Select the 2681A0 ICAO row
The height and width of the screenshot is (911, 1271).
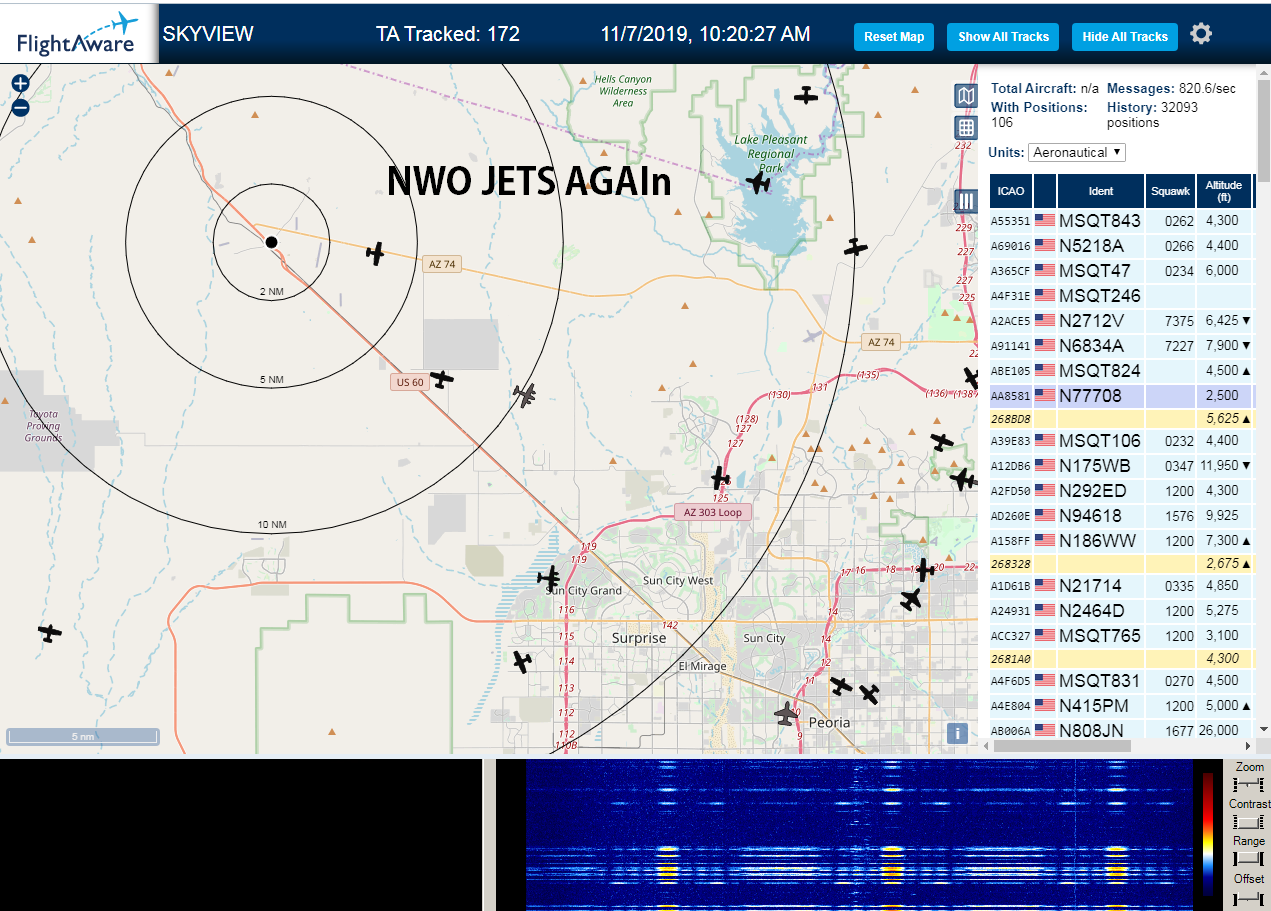(1121, 658)
